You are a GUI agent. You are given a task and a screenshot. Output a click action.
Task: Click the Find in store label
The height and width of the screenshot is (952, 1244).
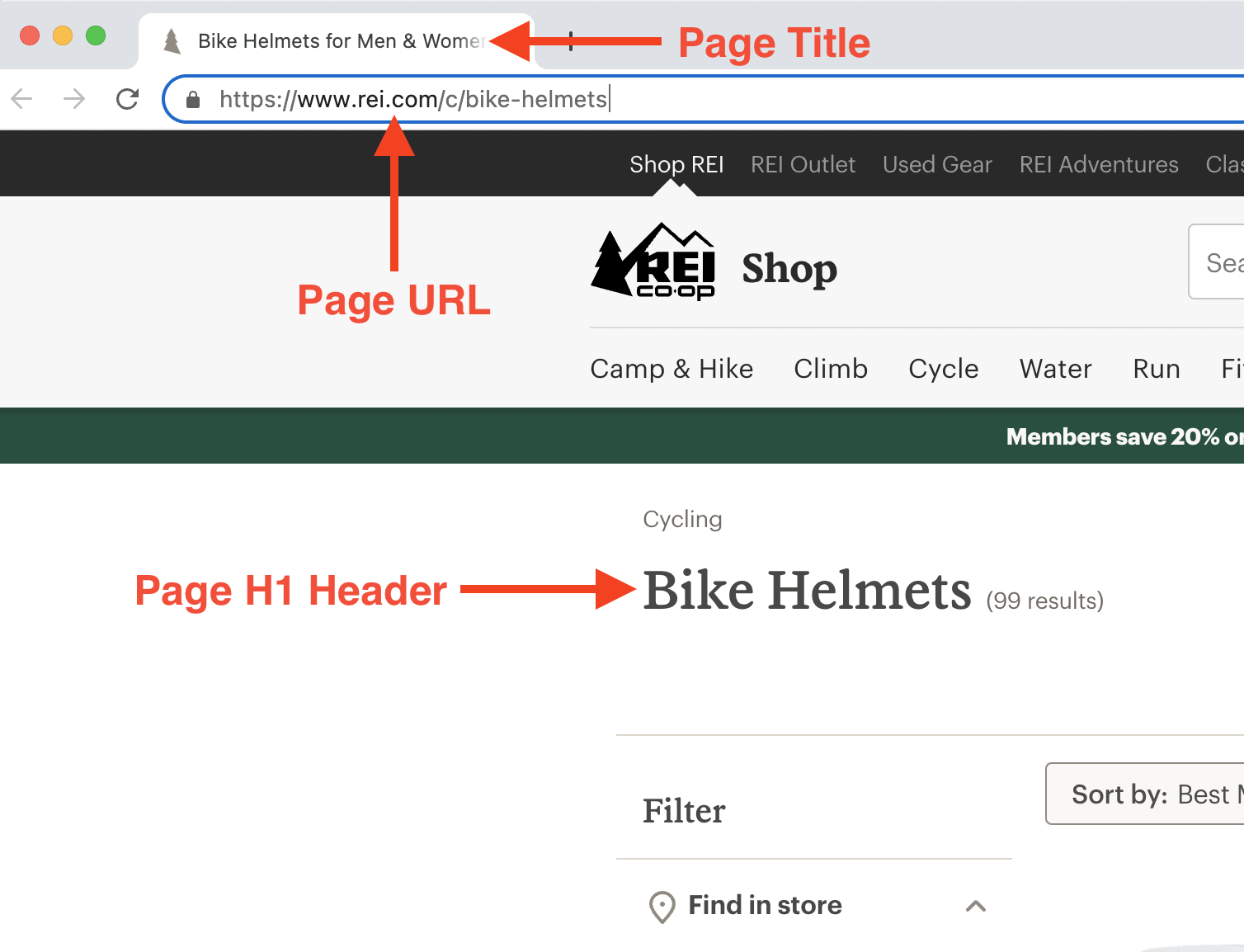pyautogui.click(x=765, y=905)
